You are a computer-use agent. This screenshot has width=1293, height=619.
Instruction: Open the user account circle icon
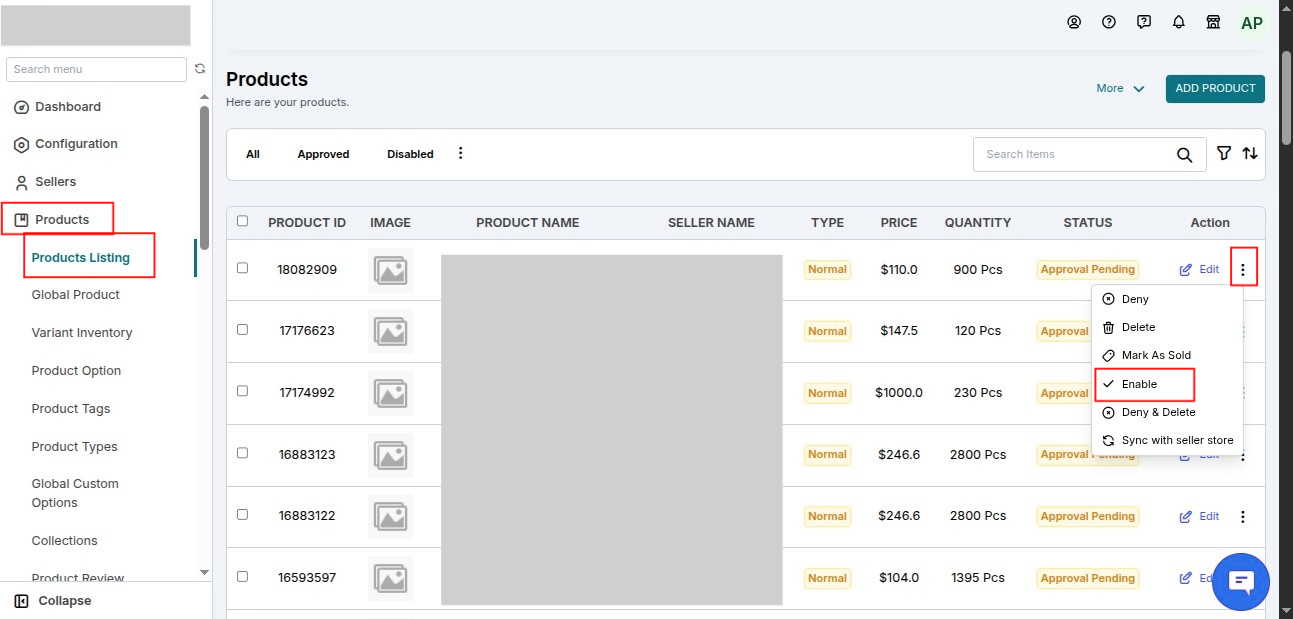click(1074, 22)
